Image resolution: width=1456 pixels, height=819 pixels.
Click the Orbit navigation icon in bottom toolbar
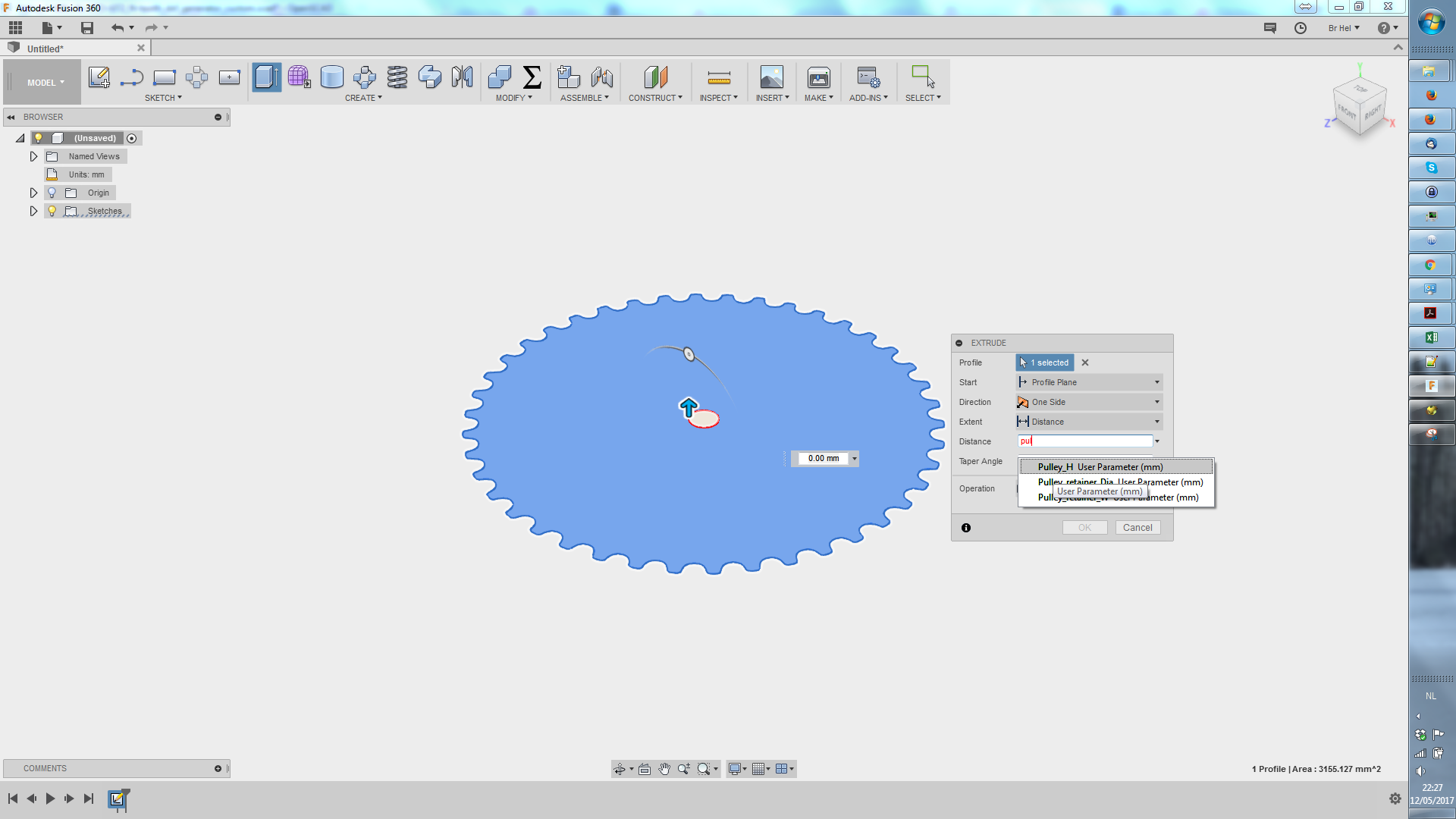coord(620,769)
